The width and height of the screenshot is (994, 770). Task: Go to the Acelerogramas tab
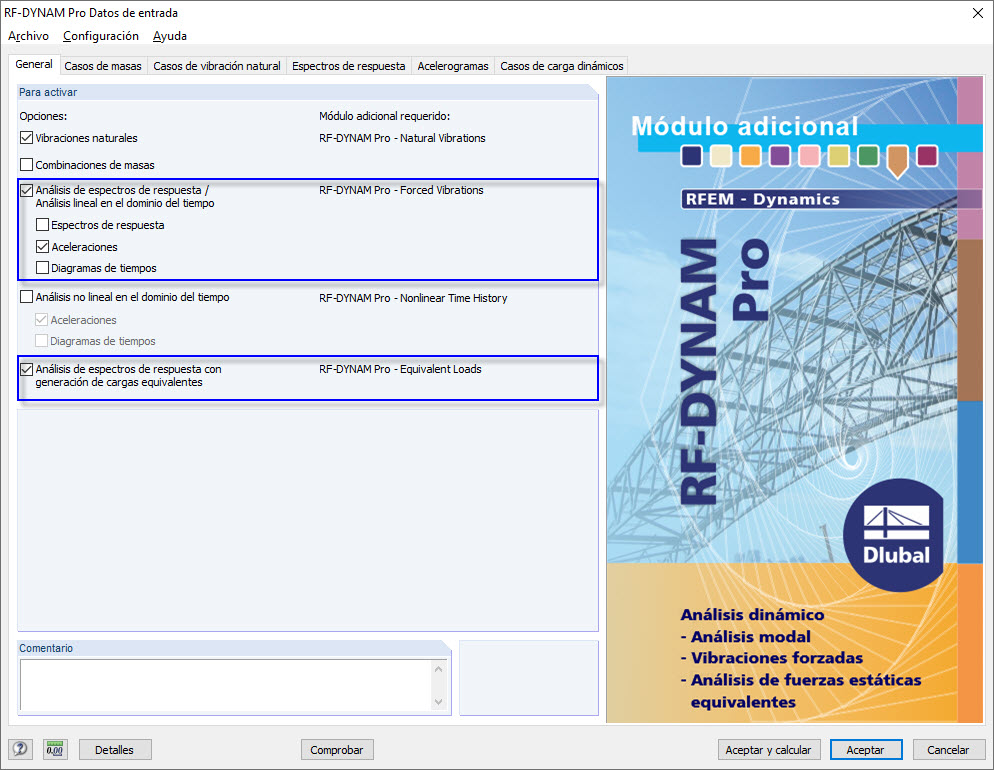pyautogui.click(x=452, y=65)
